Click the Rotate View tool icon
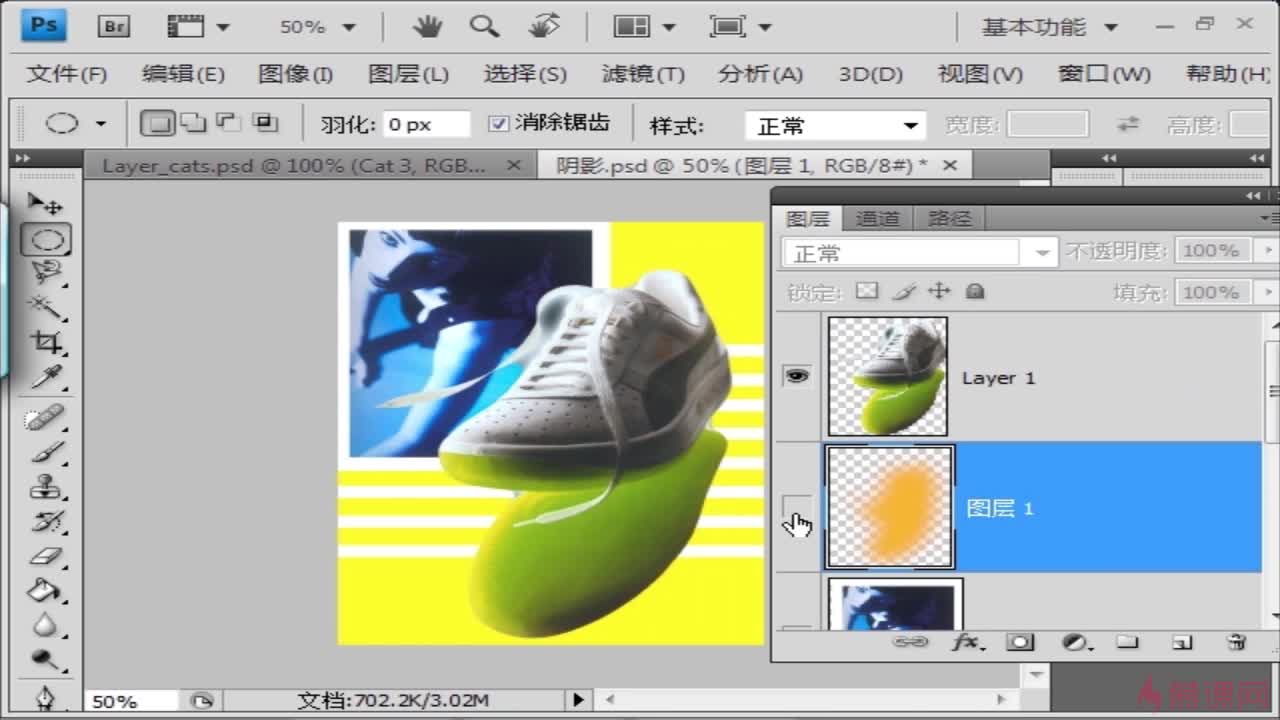The image size is (1280, 720). click(x=545, y=26)
